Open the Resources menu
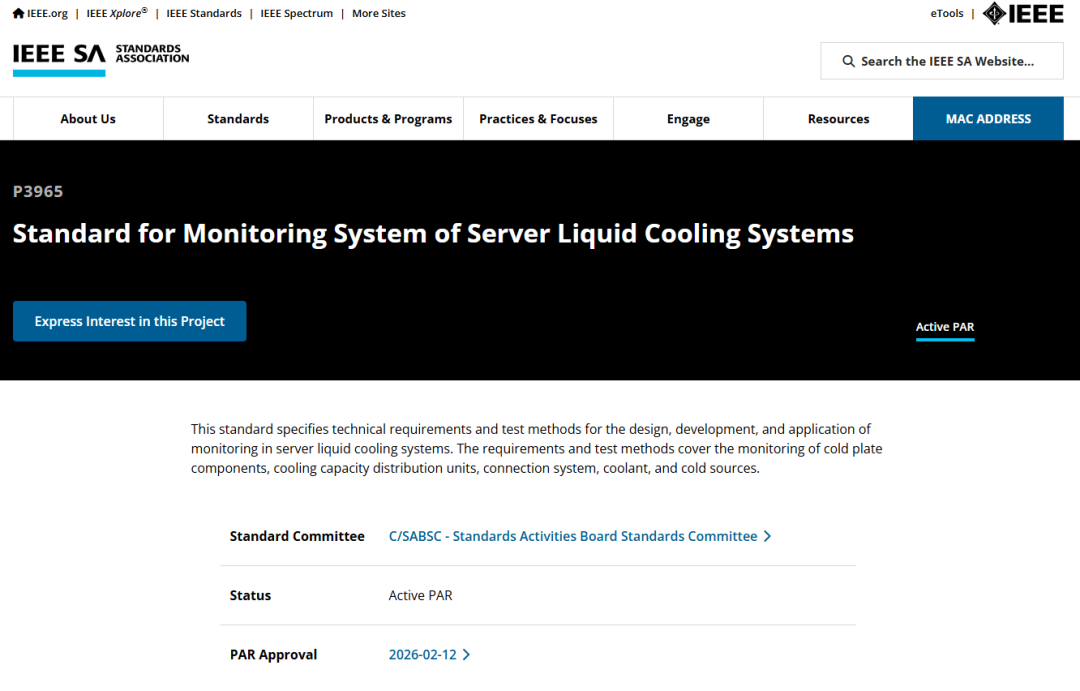 [838, 118]
